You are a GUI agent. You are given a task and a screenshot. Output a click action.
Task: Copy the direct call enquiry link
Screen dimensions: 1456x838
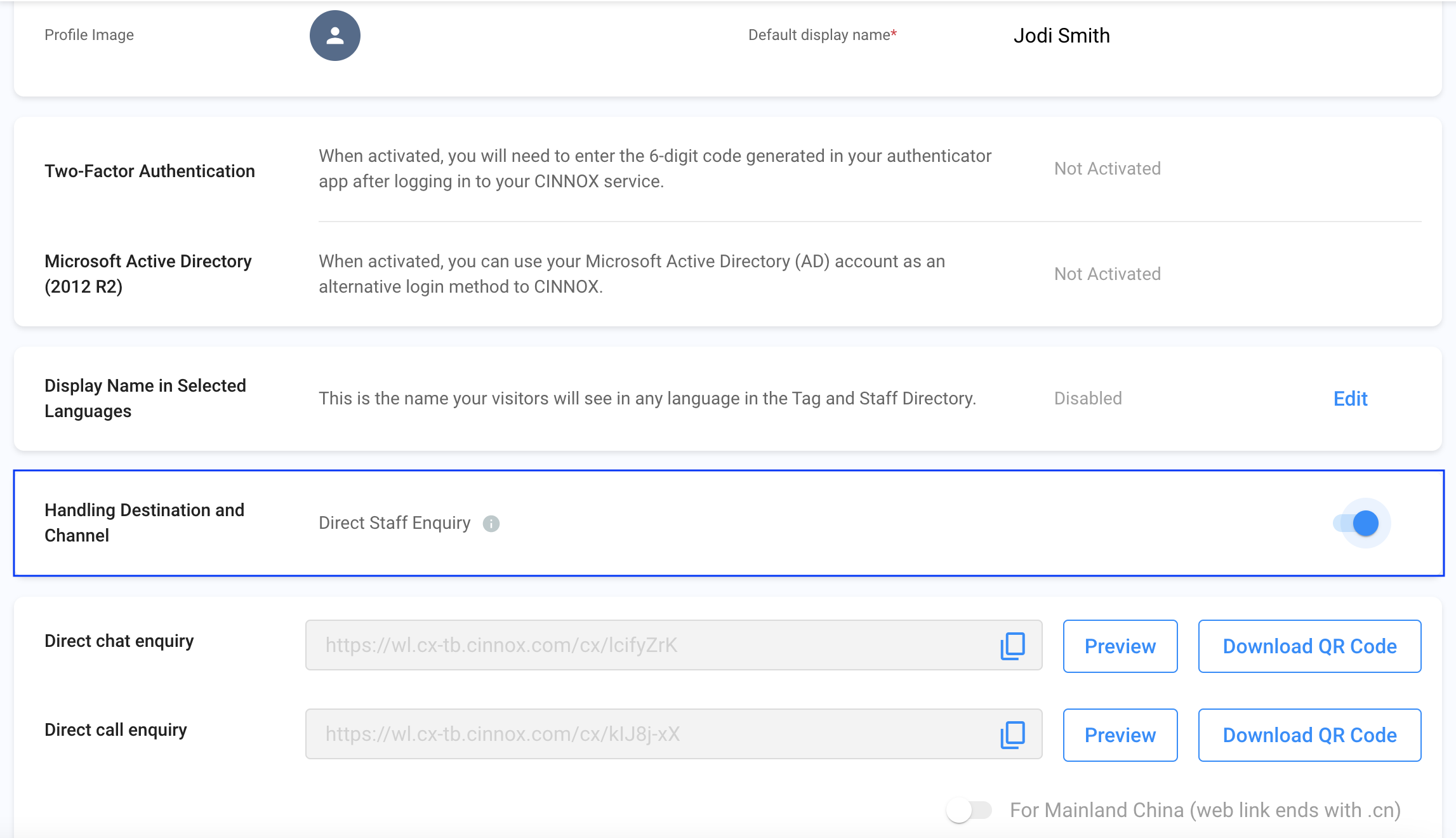[x=1012, y=735]
